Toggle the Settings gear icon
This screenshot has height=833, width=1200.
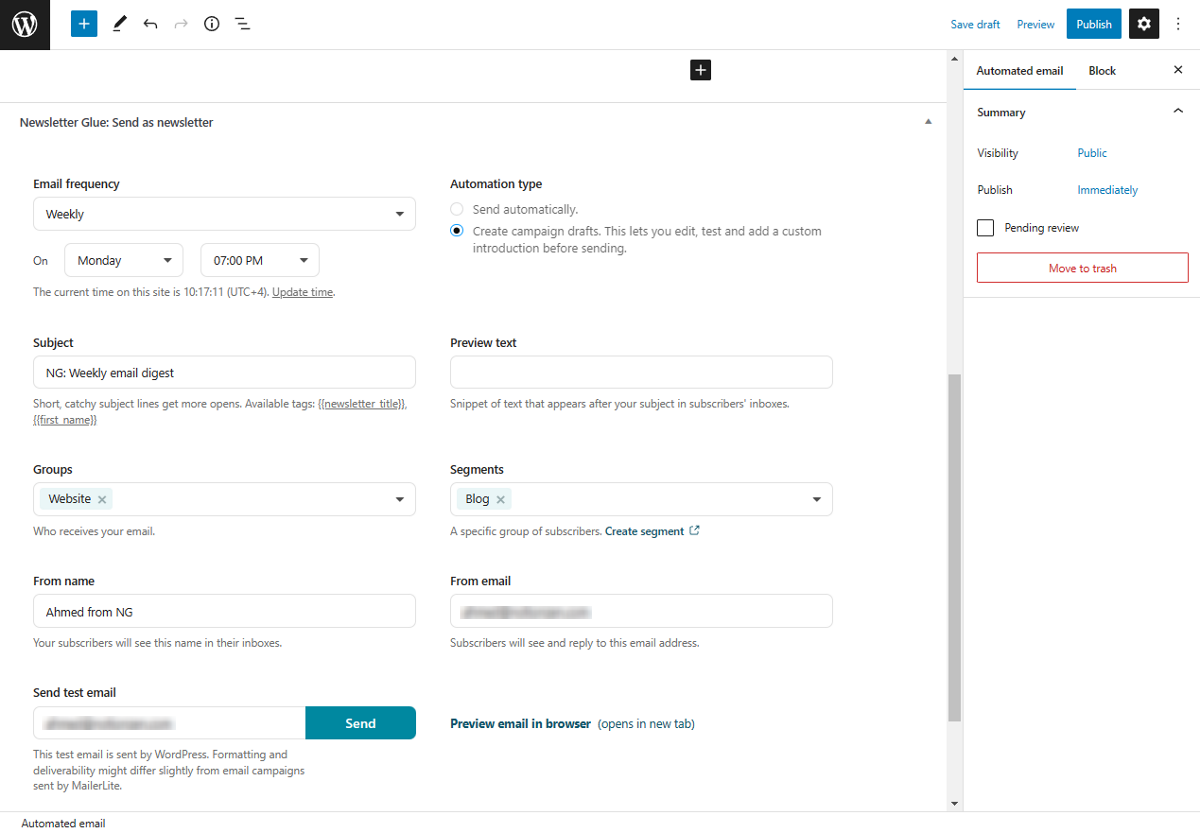click(1144, 24)
